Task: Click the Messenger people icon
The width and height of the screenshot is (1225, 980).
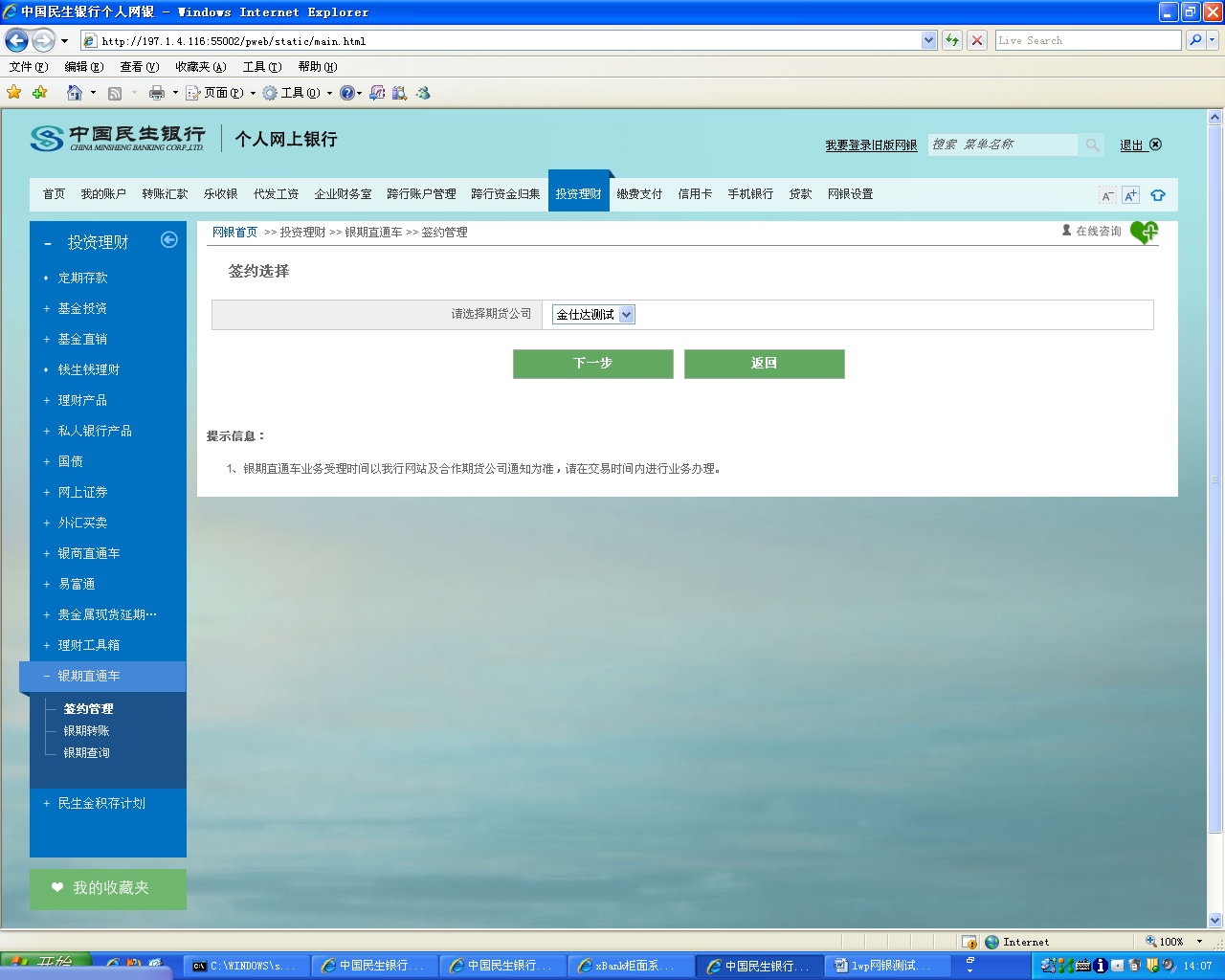Action: click(423, 93)
